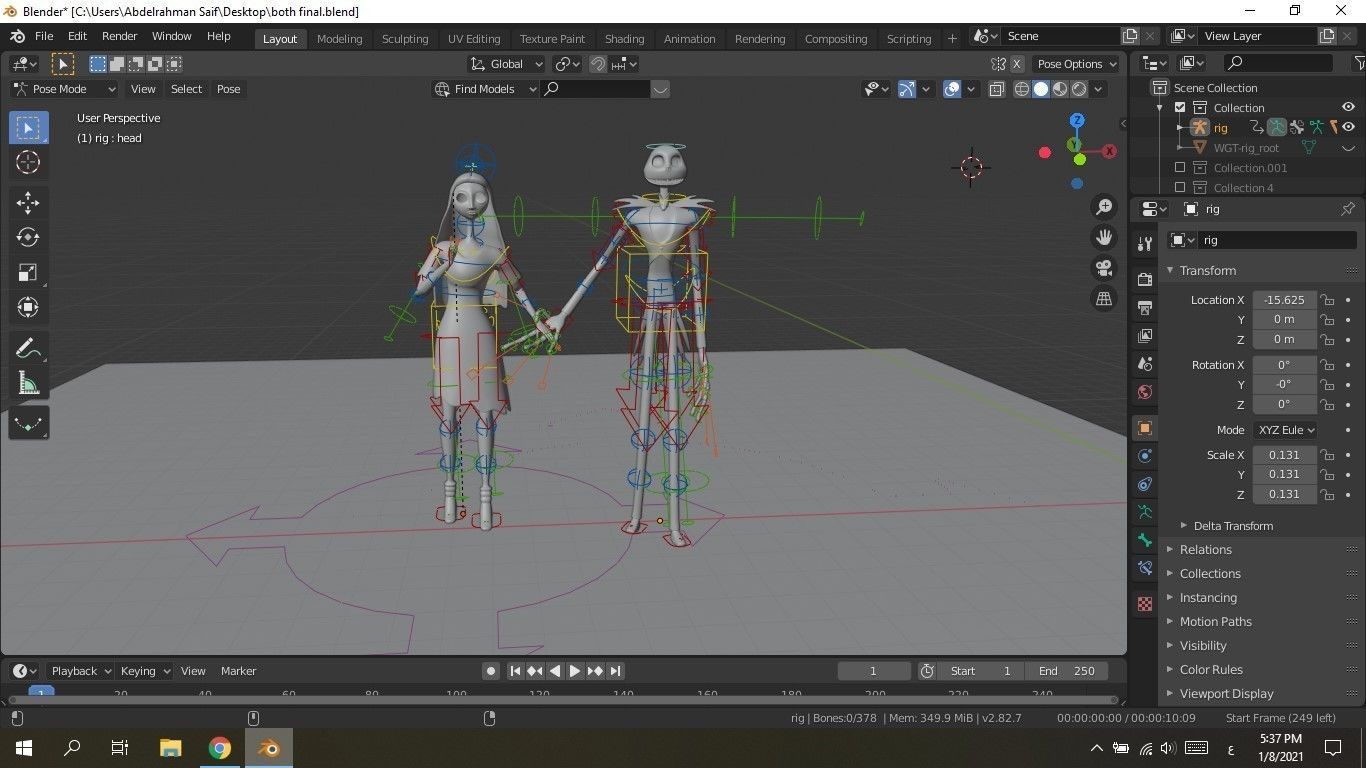
Task: Open the Playback popover
Action: [81, 671]
